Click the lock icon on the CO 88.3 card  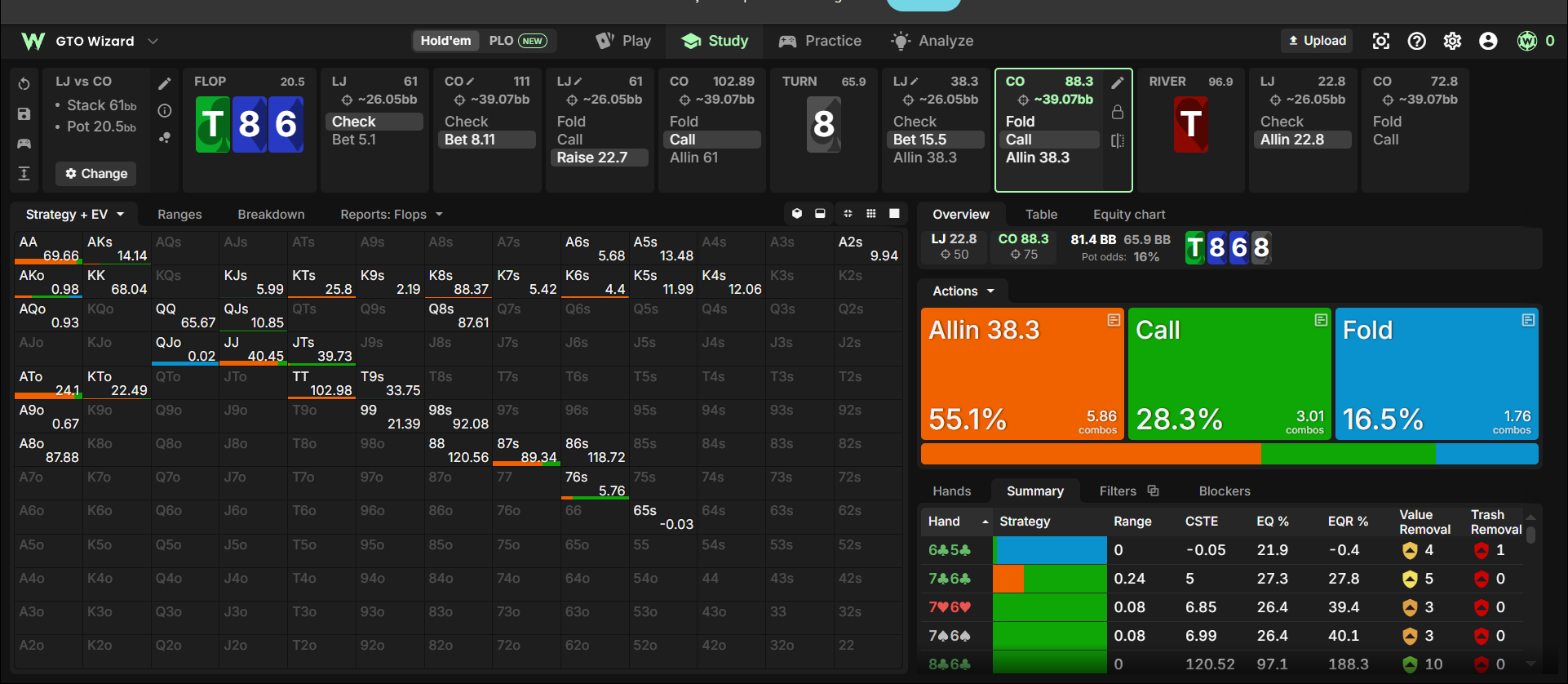1118,112
